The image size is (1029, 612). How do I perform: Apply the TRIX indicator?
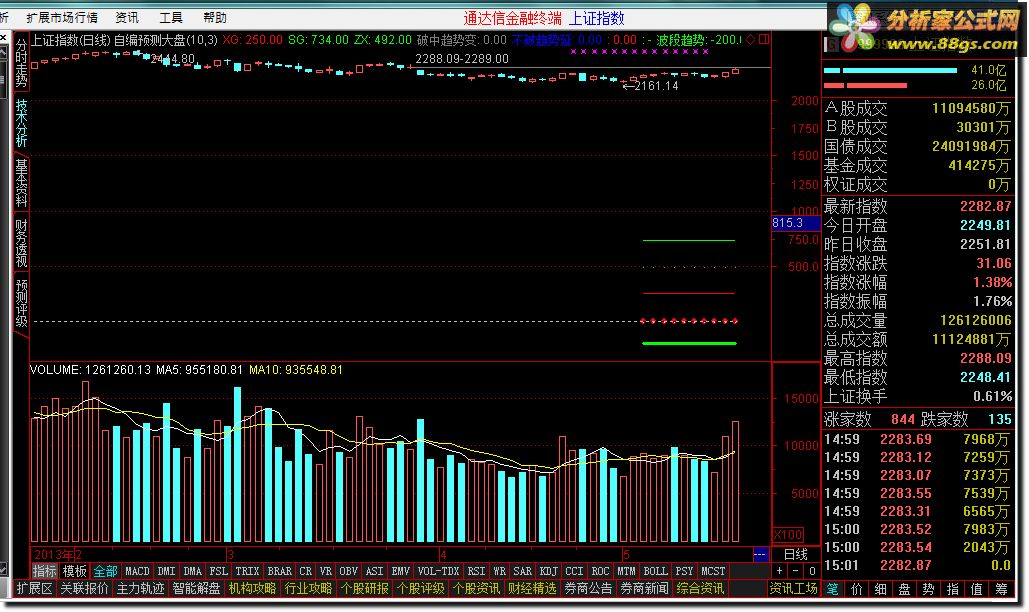click(247, 571)
